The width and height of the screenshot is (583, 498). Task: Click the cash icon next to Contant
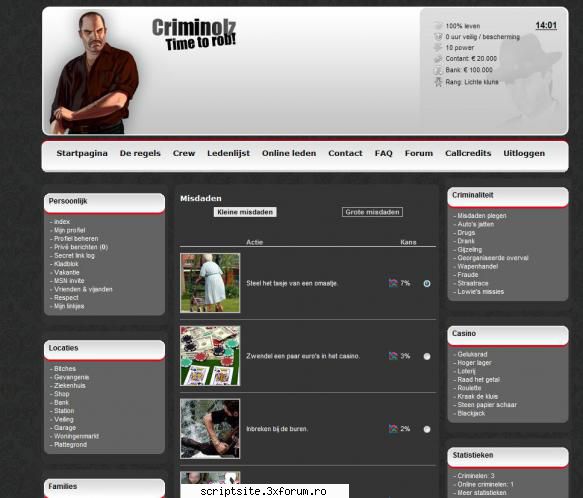coord(438,59)
